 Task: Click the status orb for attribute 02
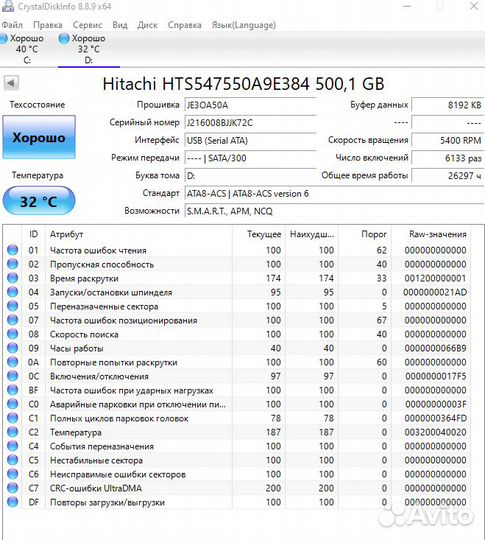pyautogui.click(x=13, y=264)
